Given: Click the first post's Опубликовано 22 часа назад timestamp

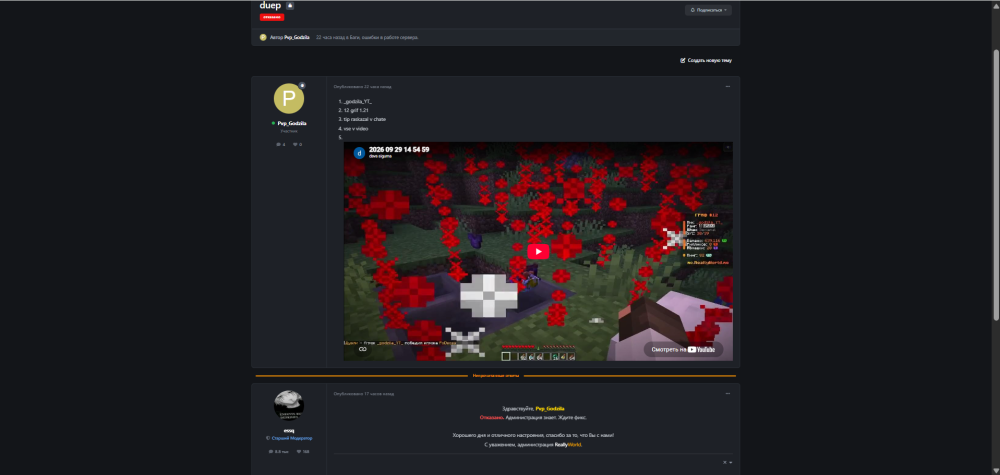Looking at the screenshot, I should click(362, 87).
